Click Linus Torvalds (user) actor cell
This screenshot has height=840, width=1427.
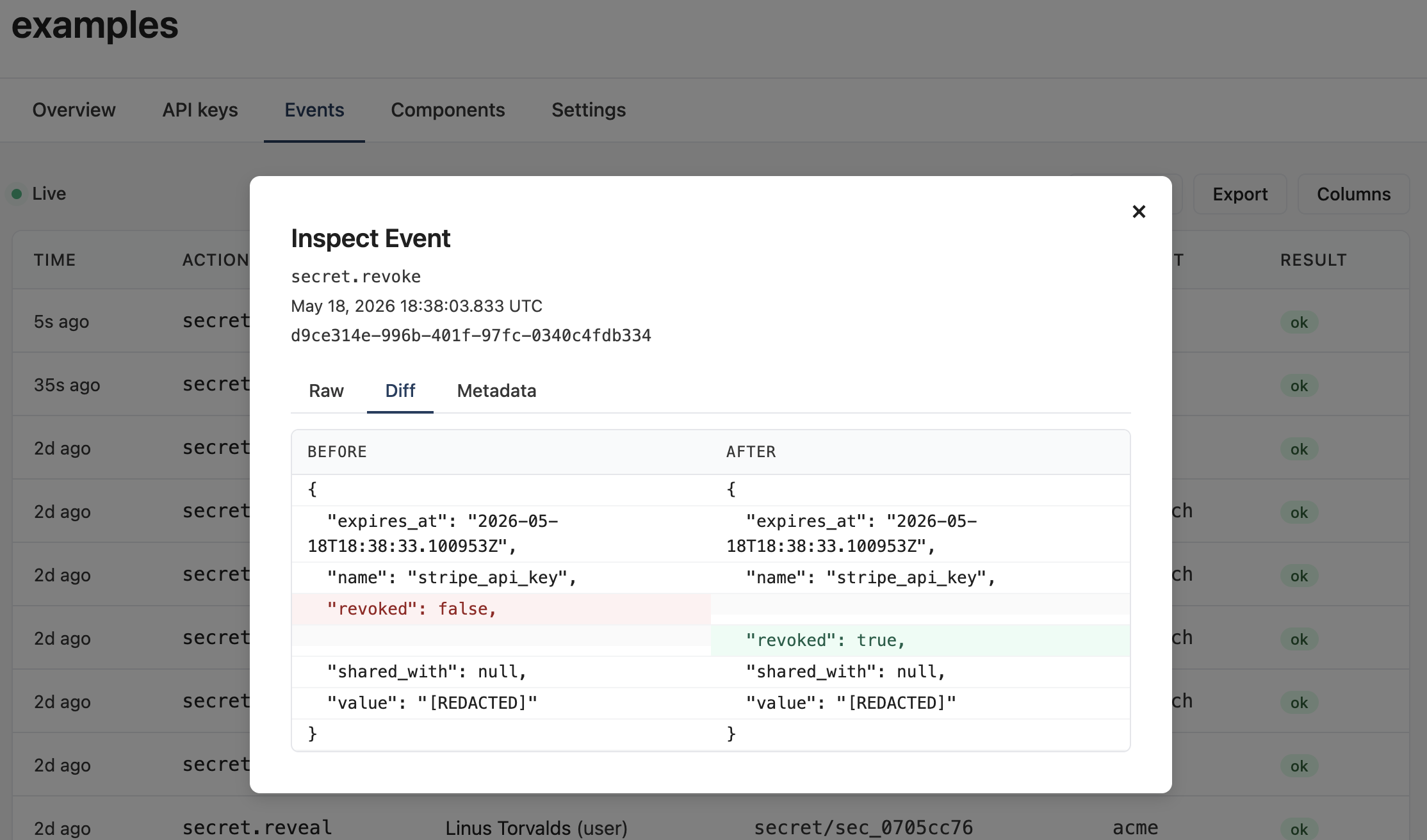(536, 828)
